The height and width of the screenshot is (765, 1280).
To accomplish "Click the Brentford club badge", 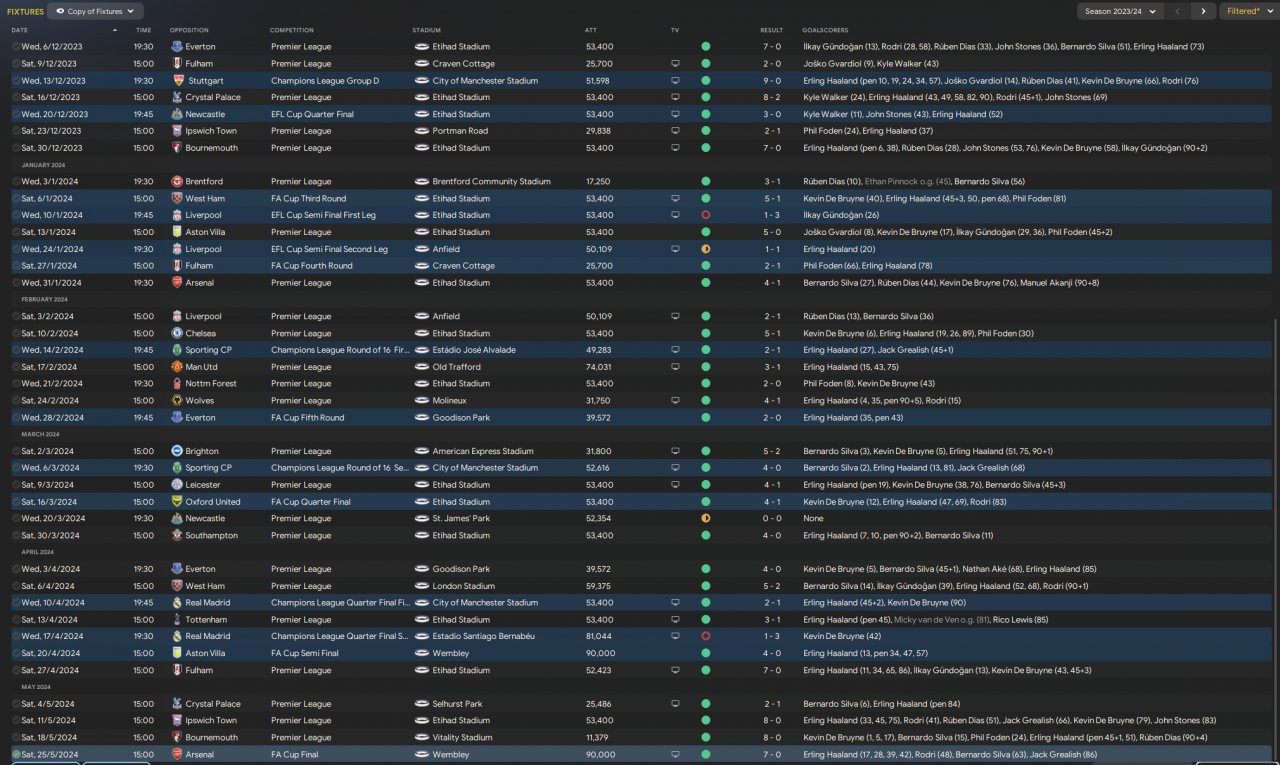I will coord(177,182).
